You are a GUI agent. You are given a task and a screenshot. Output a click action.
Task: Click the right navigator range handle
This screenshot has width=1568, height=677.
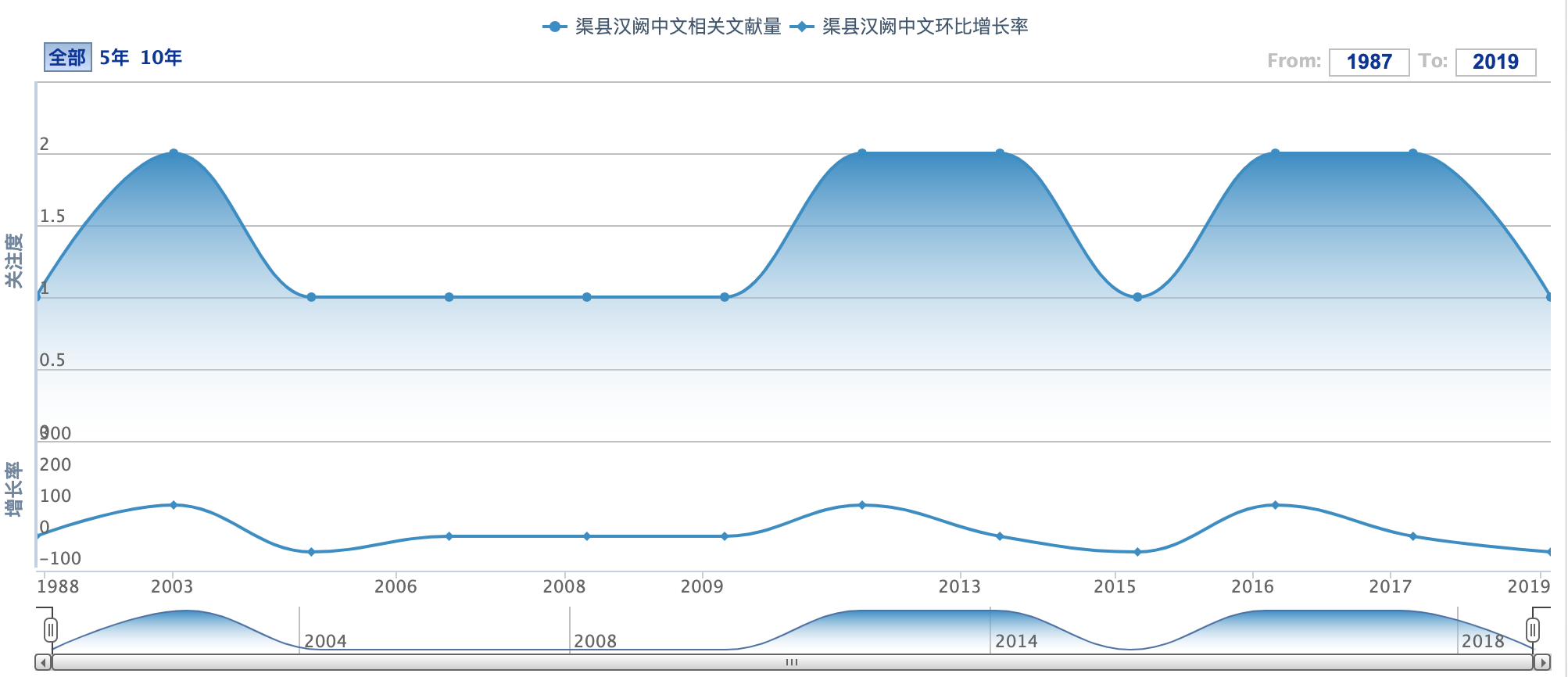point(1533,629)
